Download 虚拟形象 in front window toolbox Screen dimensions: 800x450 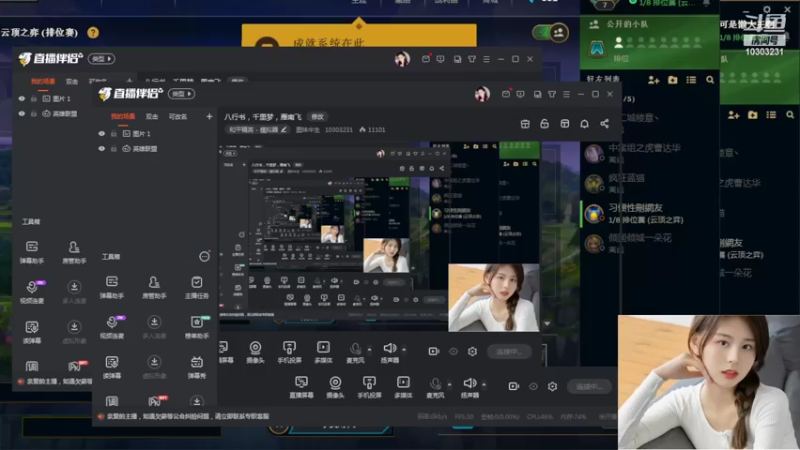click(x=154, y=367)
